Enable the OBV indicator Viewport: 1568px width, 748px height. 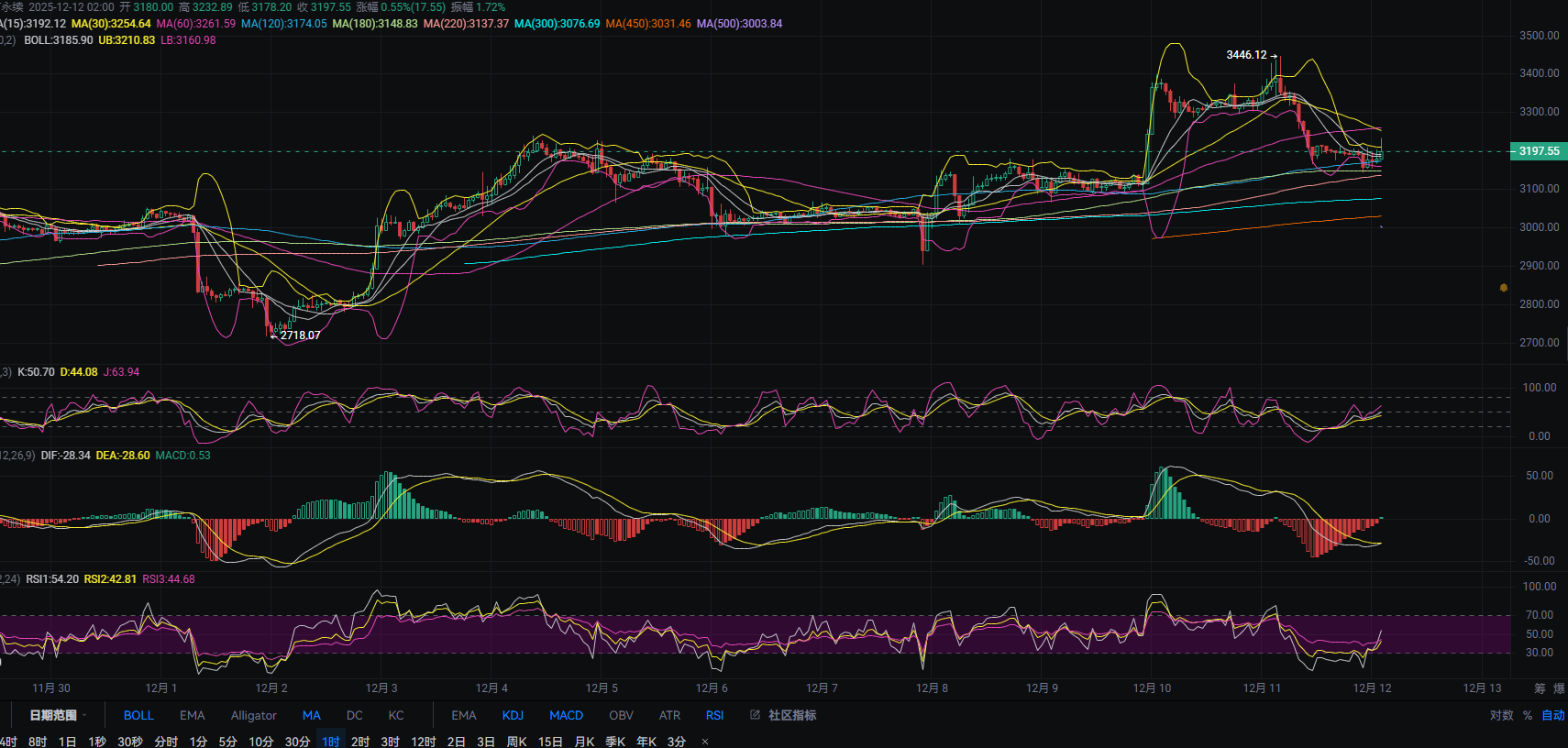(x=621, y=715)
